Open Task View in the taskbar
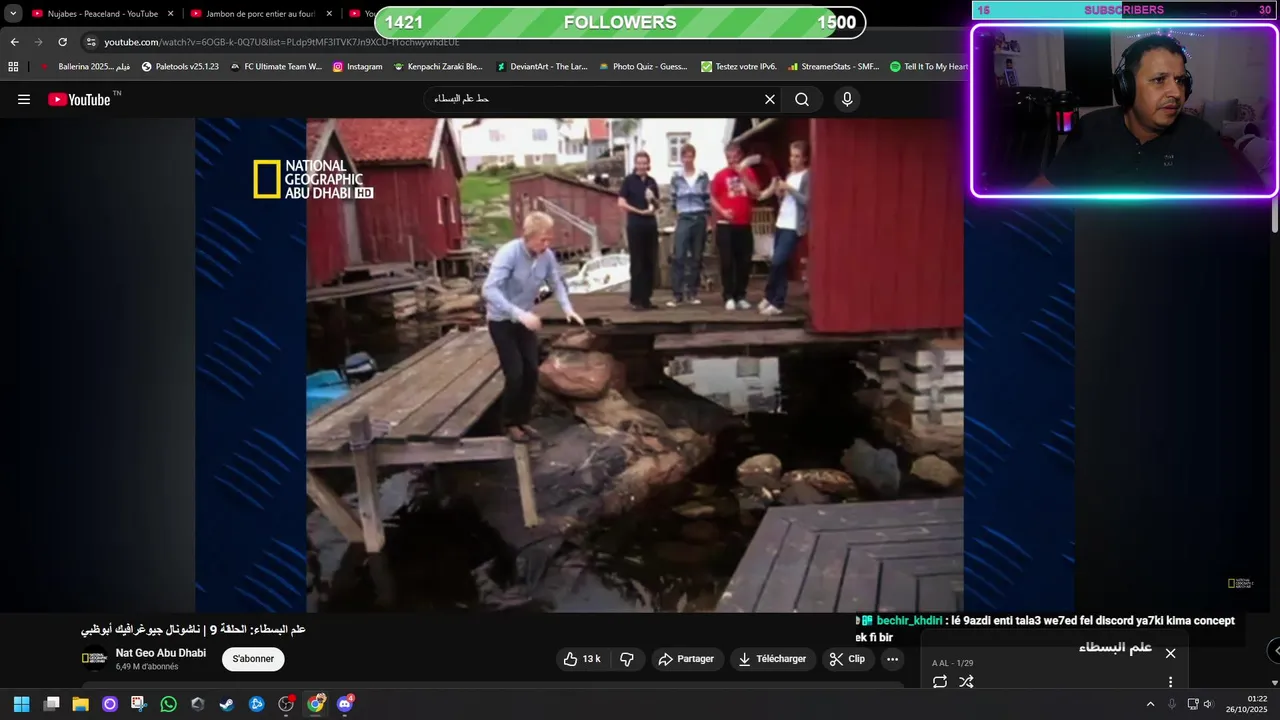 click(51, 704)
